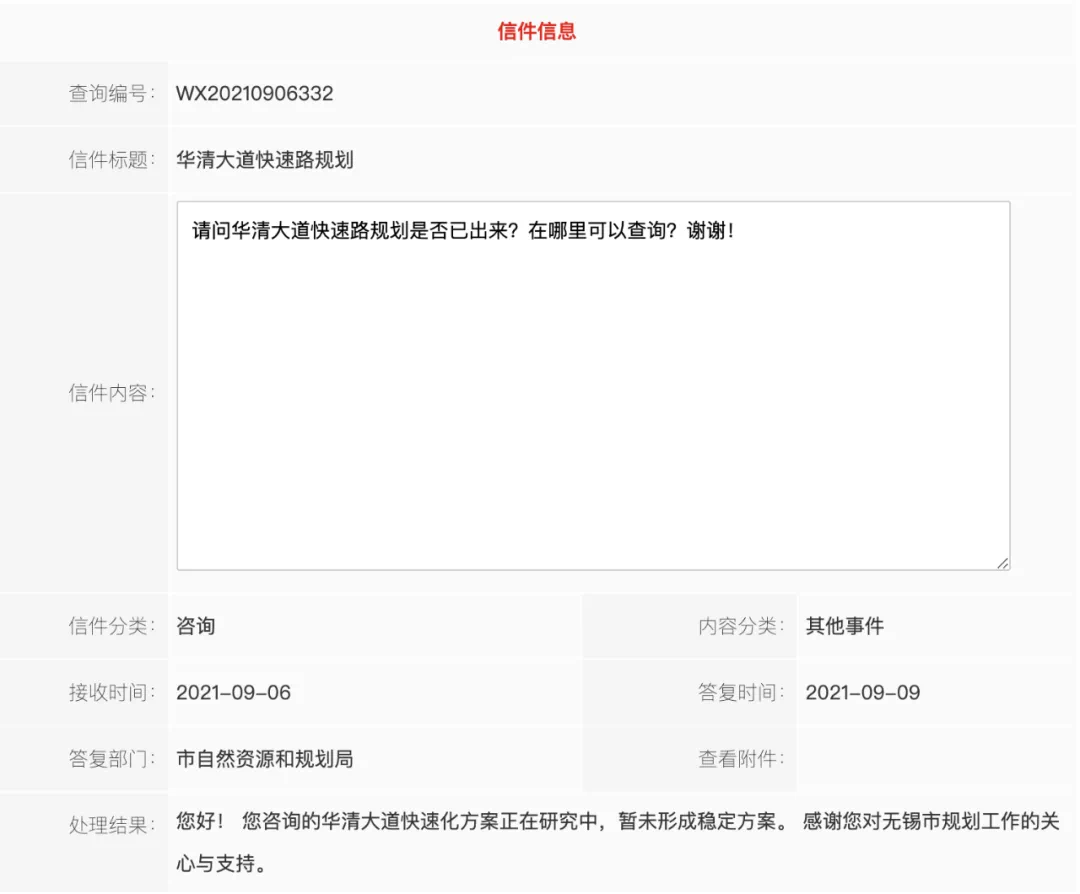Click the text area resize handle
This screenshot has width=1080, height=894.
(x=1001, y=562)
